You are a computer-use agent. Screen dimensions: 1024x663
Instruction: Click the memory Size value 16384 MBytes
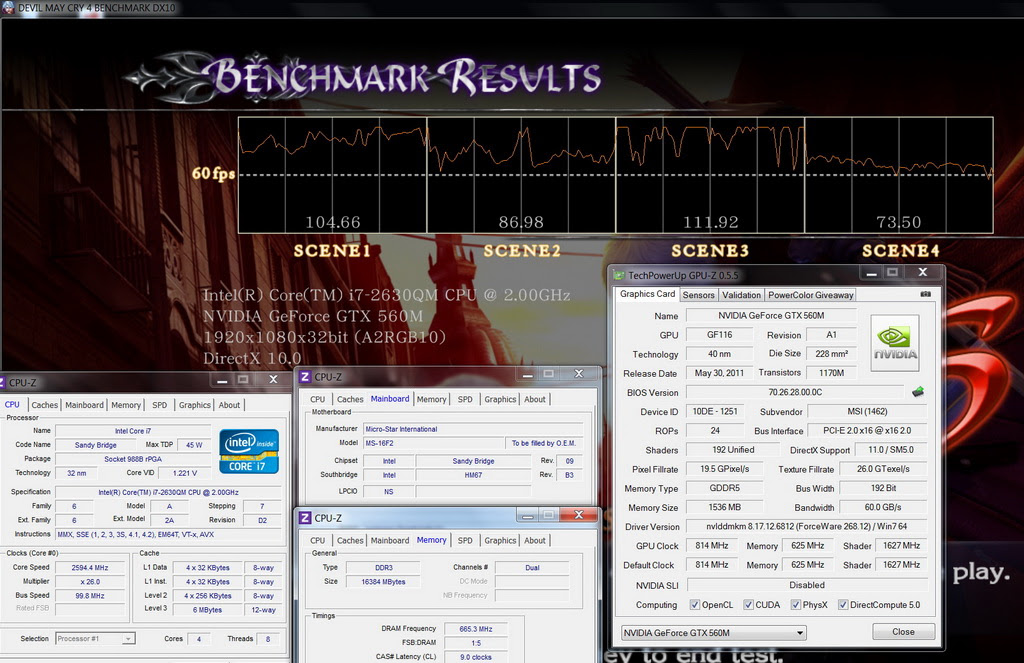383,581
